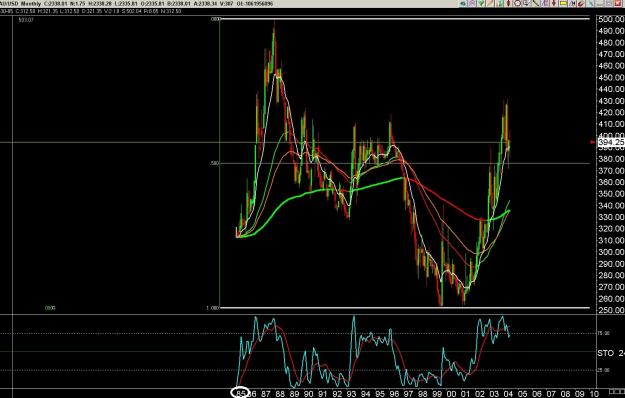Click year 10 on the time axis
This screenshot has height=398, width=625.
[593, 394]
